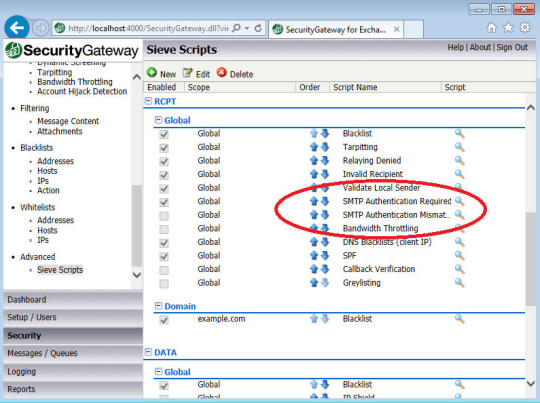Click the browser Forward arrow button
540x403 pixels.
[x=40, y=28]
